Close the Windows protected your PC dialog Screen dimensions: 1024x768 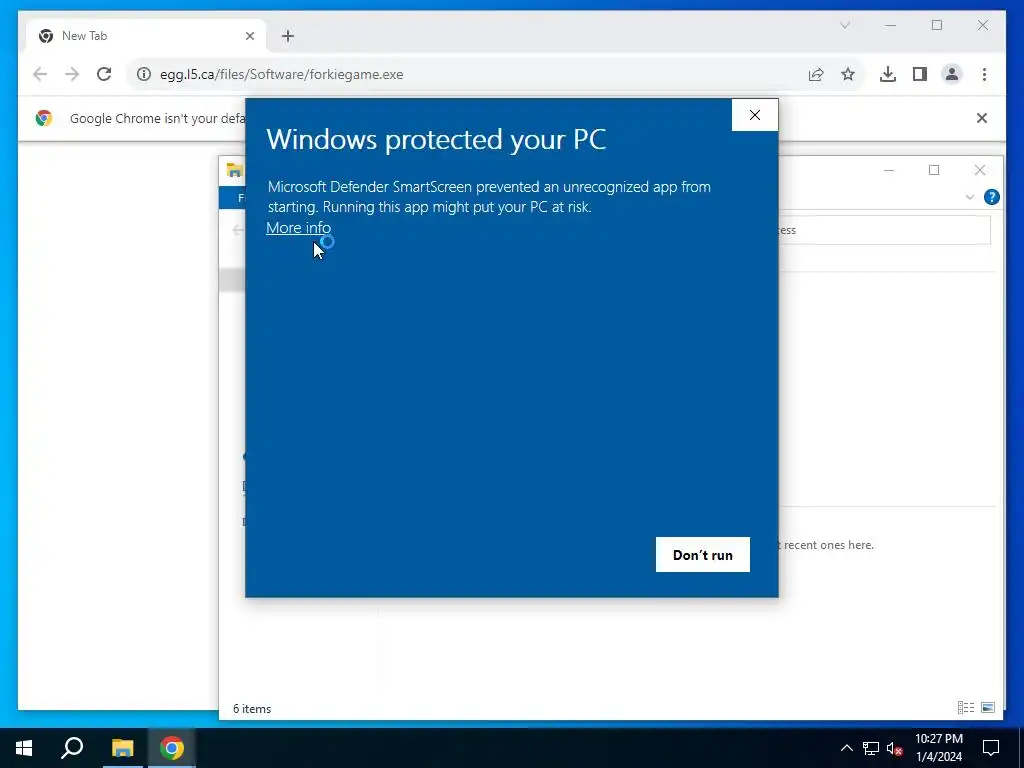click(x=754, y=115)
